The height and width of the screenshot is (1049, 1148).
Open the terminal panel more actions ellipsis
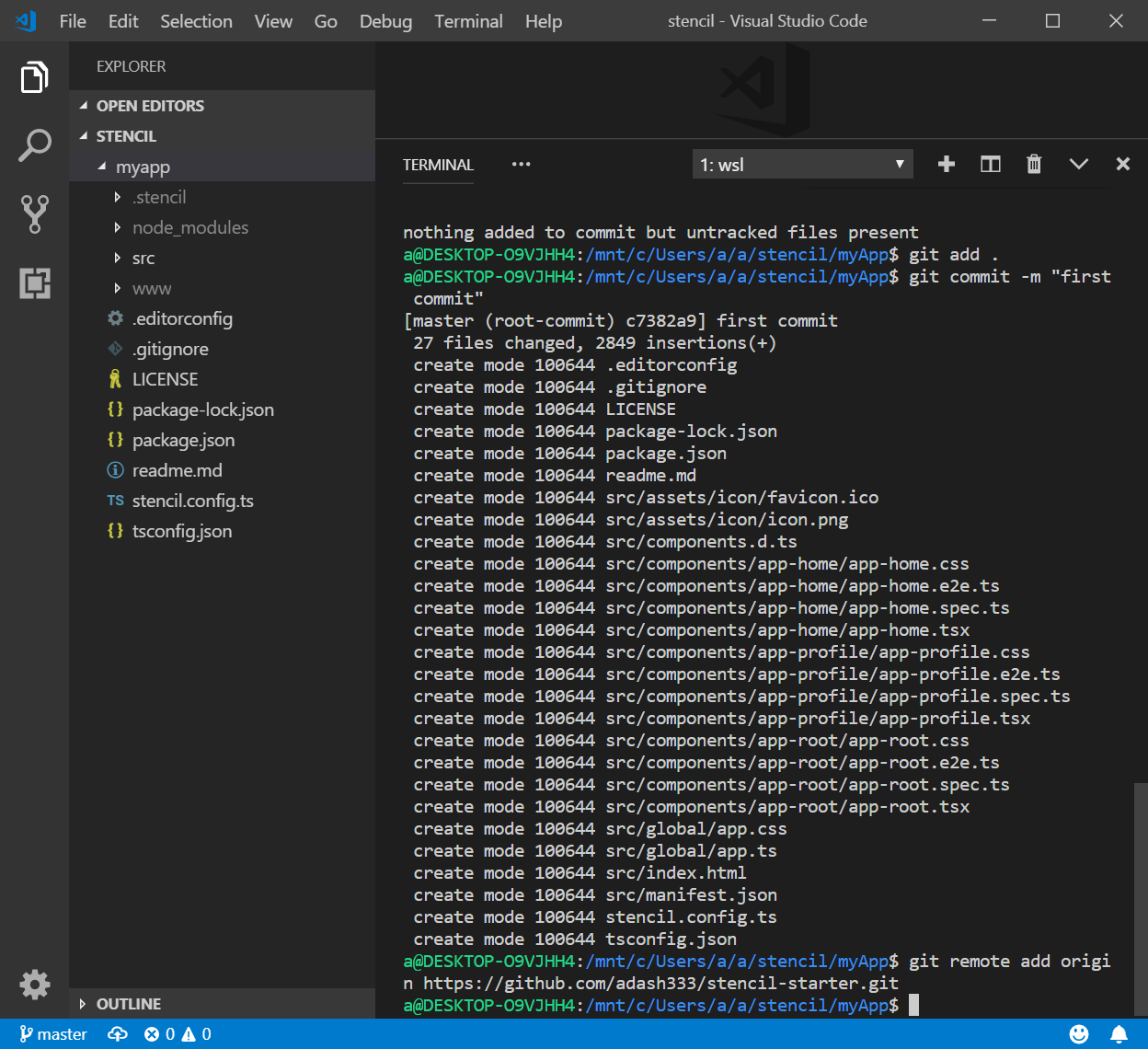(521, 165)
